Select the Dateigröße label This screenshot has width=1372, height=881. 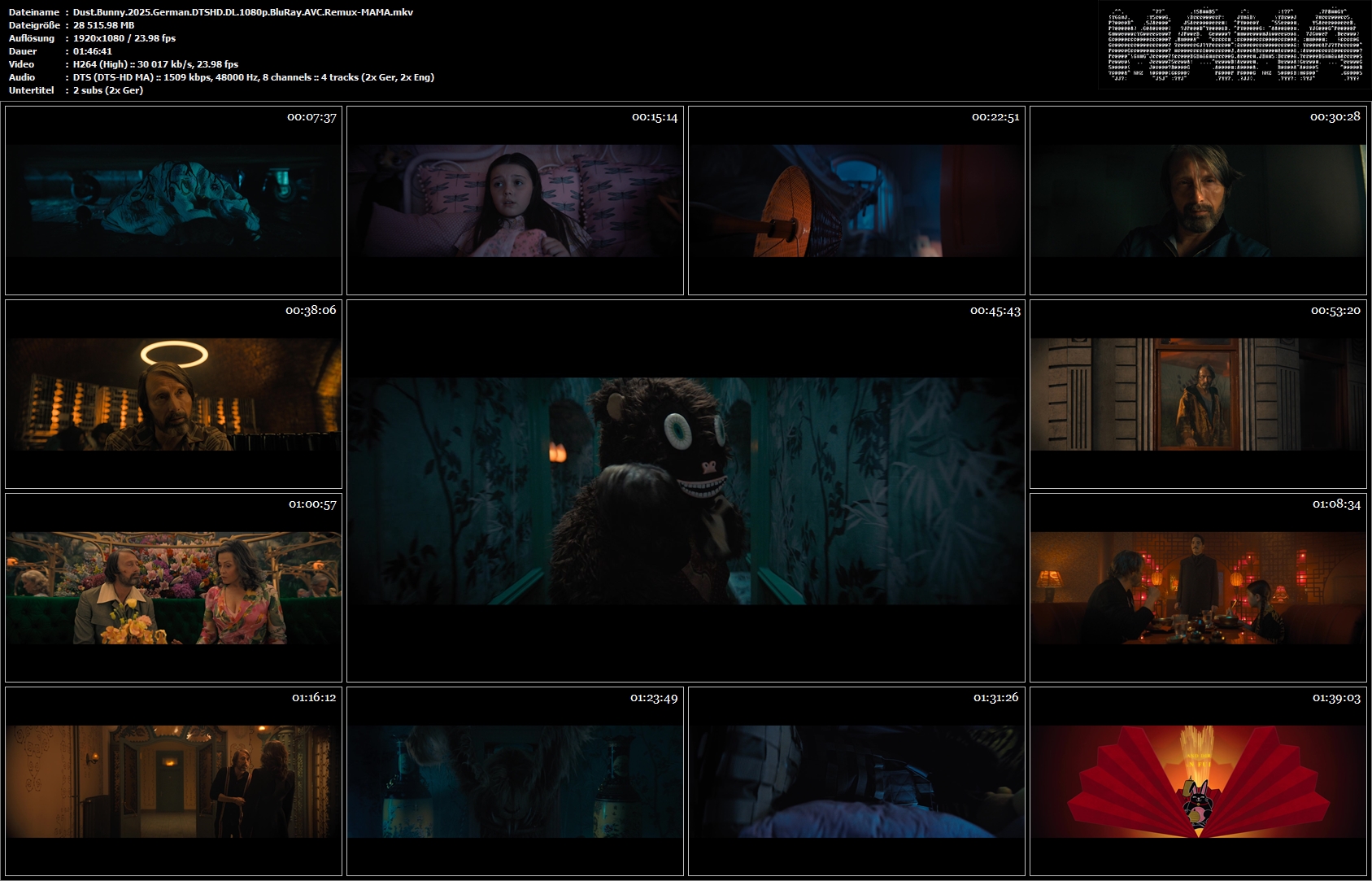click(34, 25)
